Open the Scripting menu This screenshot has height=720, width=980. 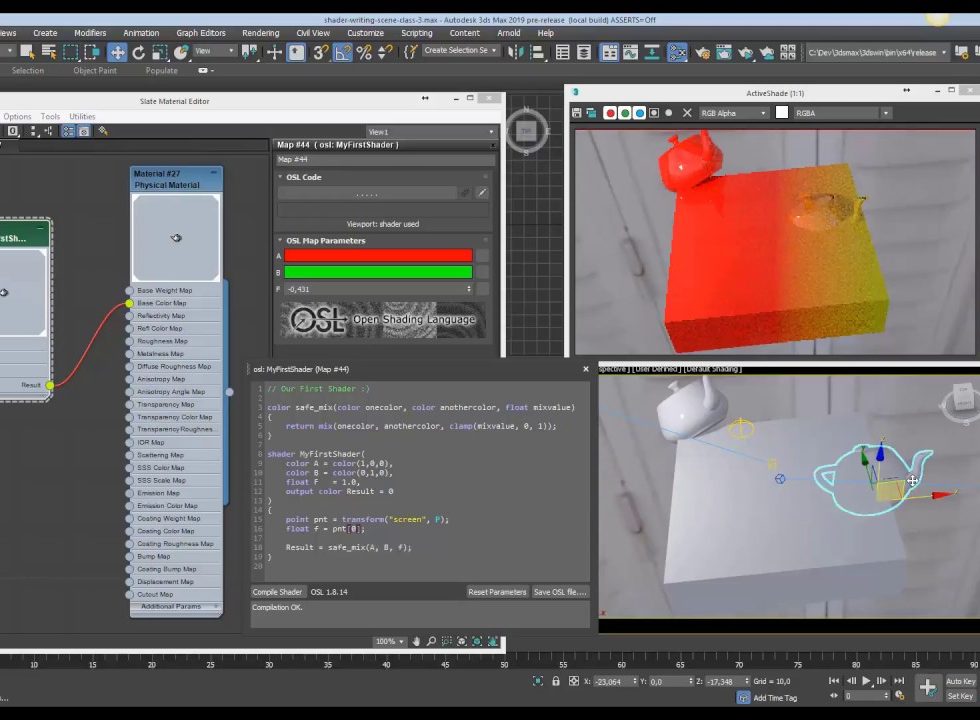(x=416, y=33)
